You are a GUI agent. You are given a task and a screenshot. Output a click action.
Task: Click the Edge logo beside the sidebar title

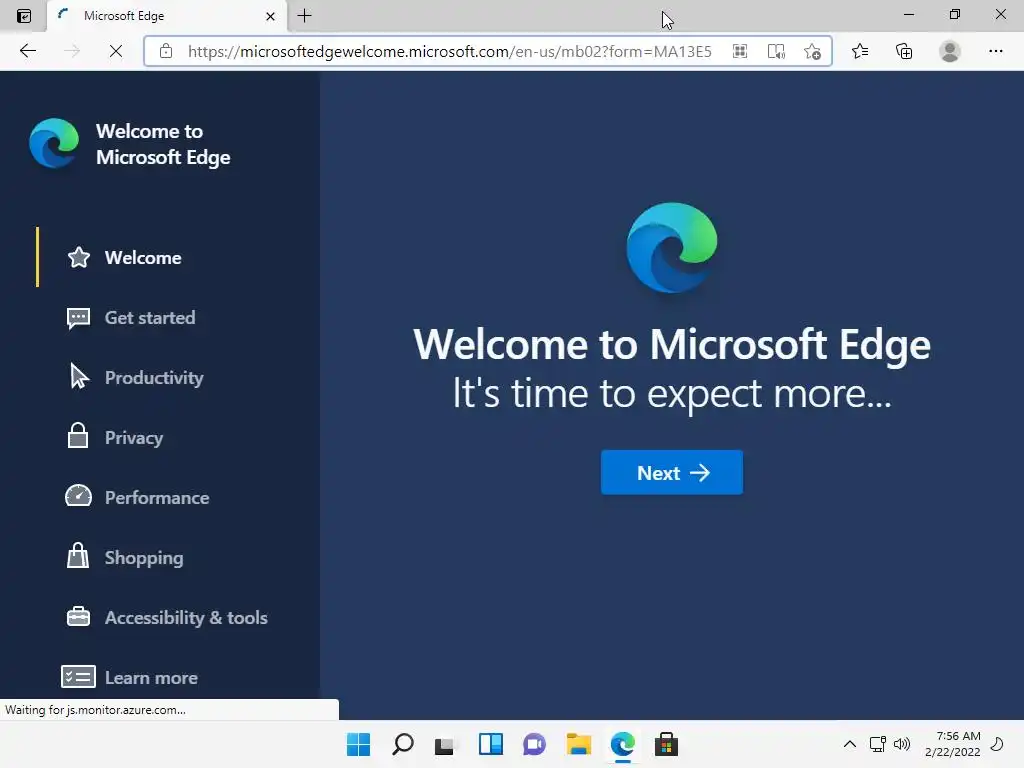(54, 143)
